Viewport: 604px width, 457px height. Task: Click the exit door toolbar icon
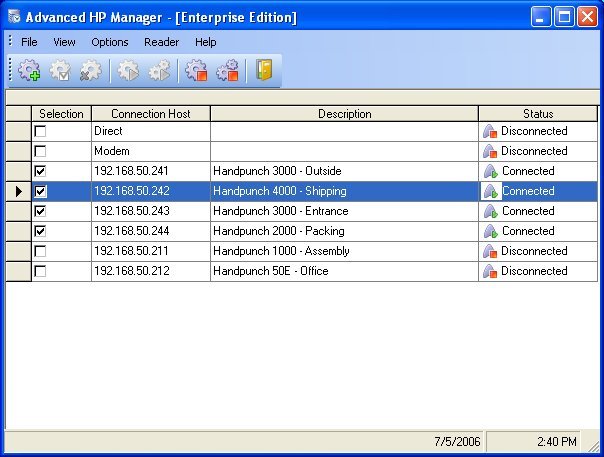(x=264, y=71)
